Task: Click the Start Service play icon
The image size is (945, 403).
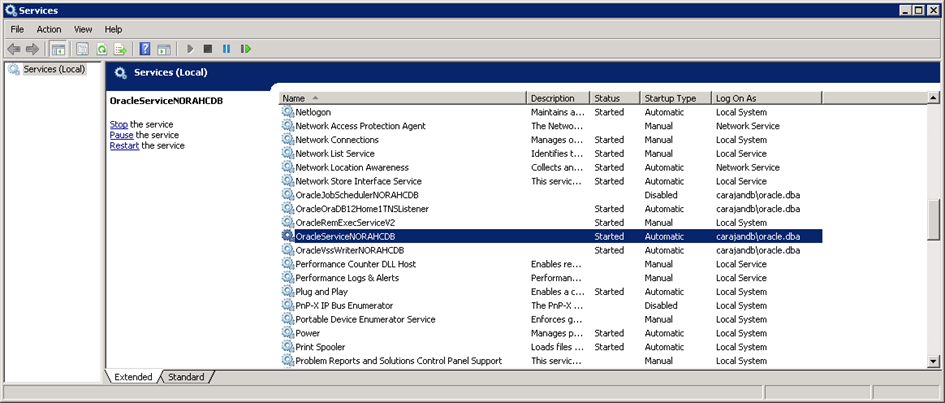Action: tap(190, 49)
